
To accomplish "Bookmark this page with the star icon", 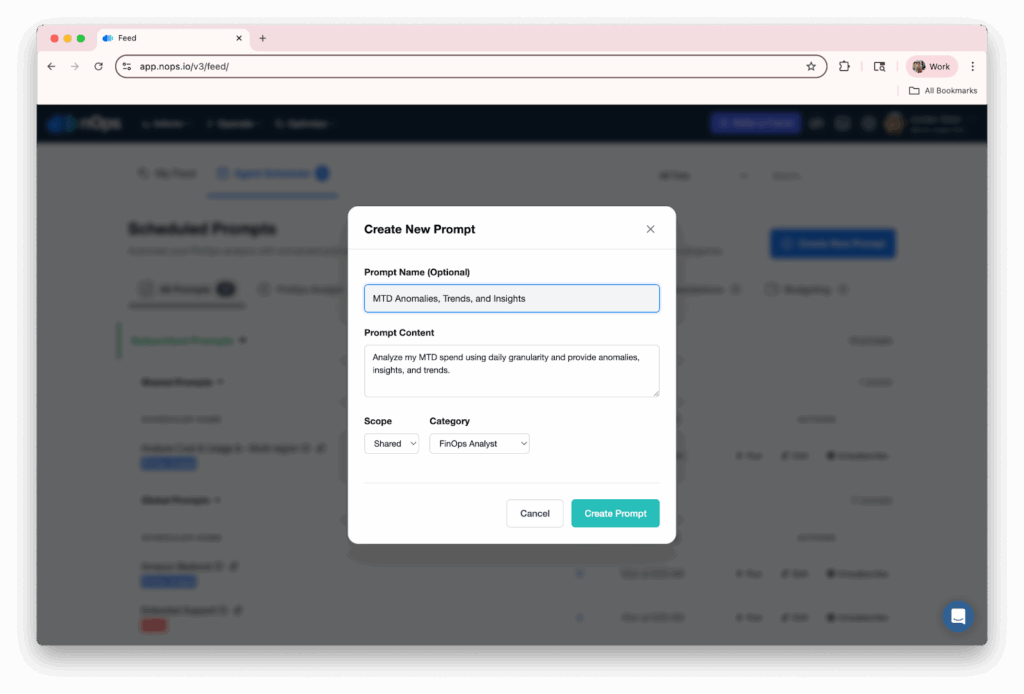I will 810,67.
